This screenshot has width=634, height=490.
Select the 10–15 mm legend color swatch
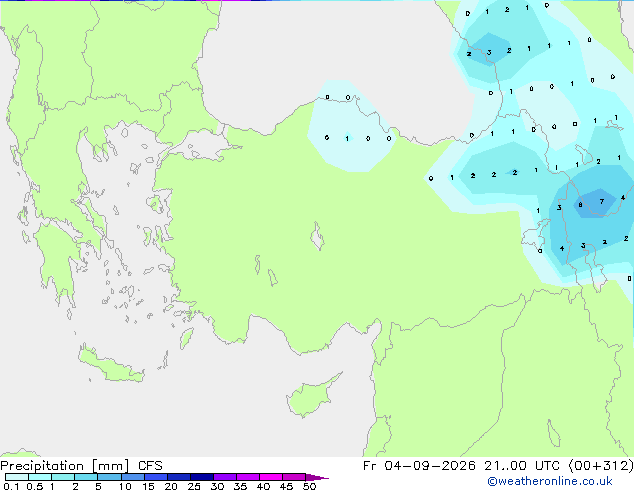[132, 477]
